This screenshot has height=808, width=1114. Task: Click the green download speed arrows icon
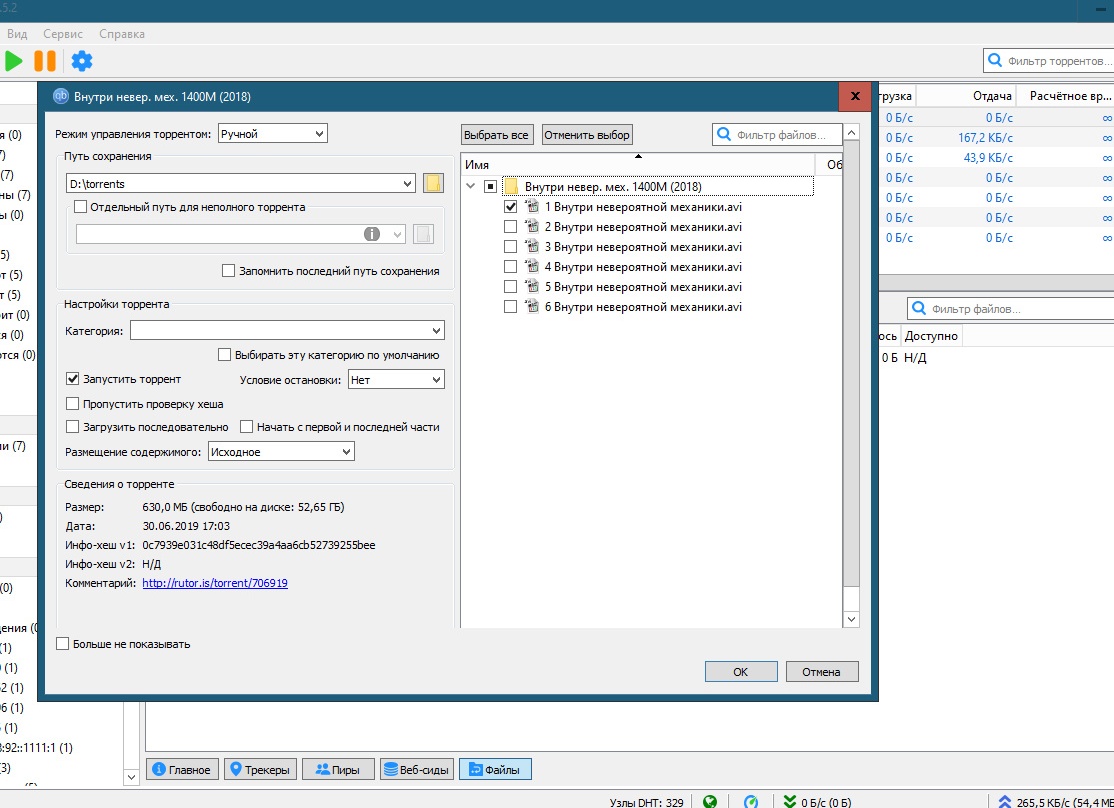tap(789, 802)
